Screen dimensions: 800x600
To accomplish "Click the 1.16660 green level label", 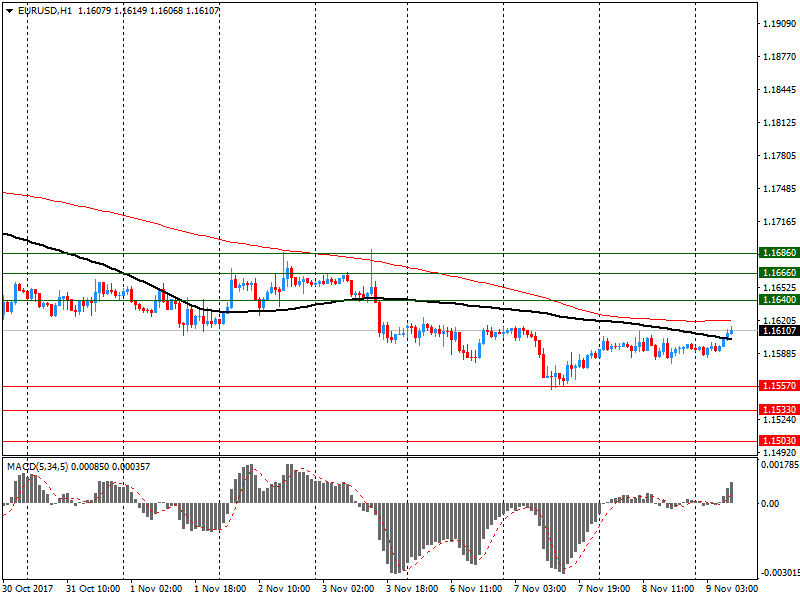I will tap(779, 273).
